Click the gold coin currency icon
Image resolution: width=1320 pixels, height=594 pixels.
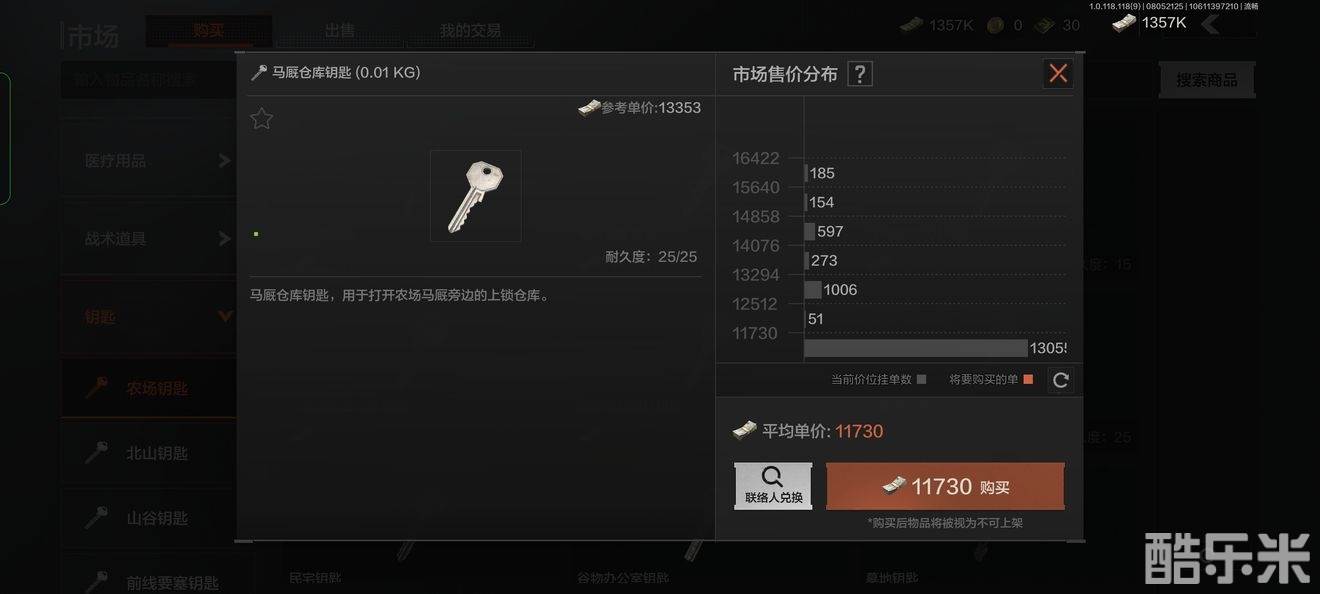click(995, 25)
